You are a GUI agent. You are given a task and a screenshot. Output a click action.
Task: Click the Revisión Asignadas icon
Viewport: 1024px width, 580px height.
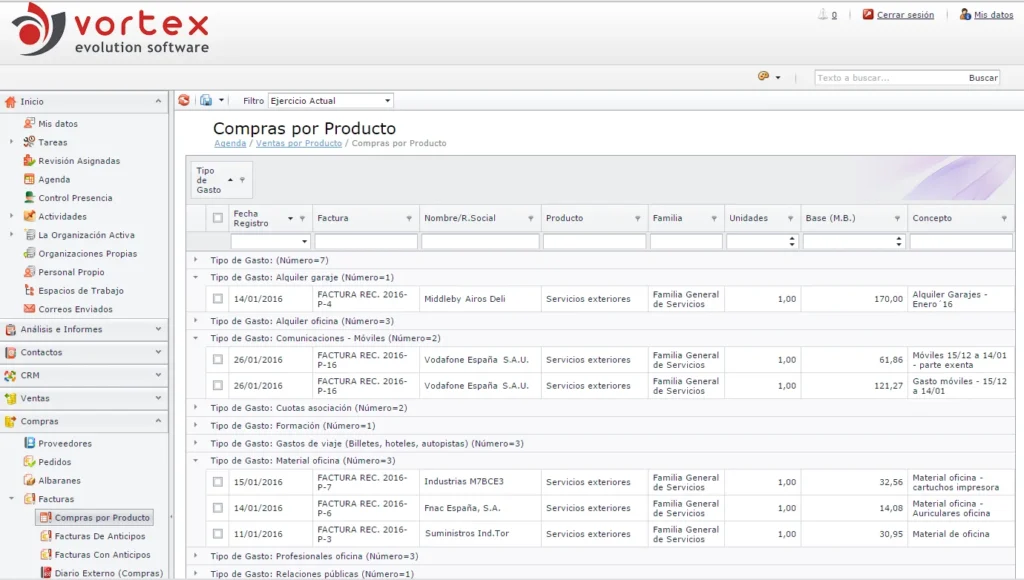click(x=29, y=160)
